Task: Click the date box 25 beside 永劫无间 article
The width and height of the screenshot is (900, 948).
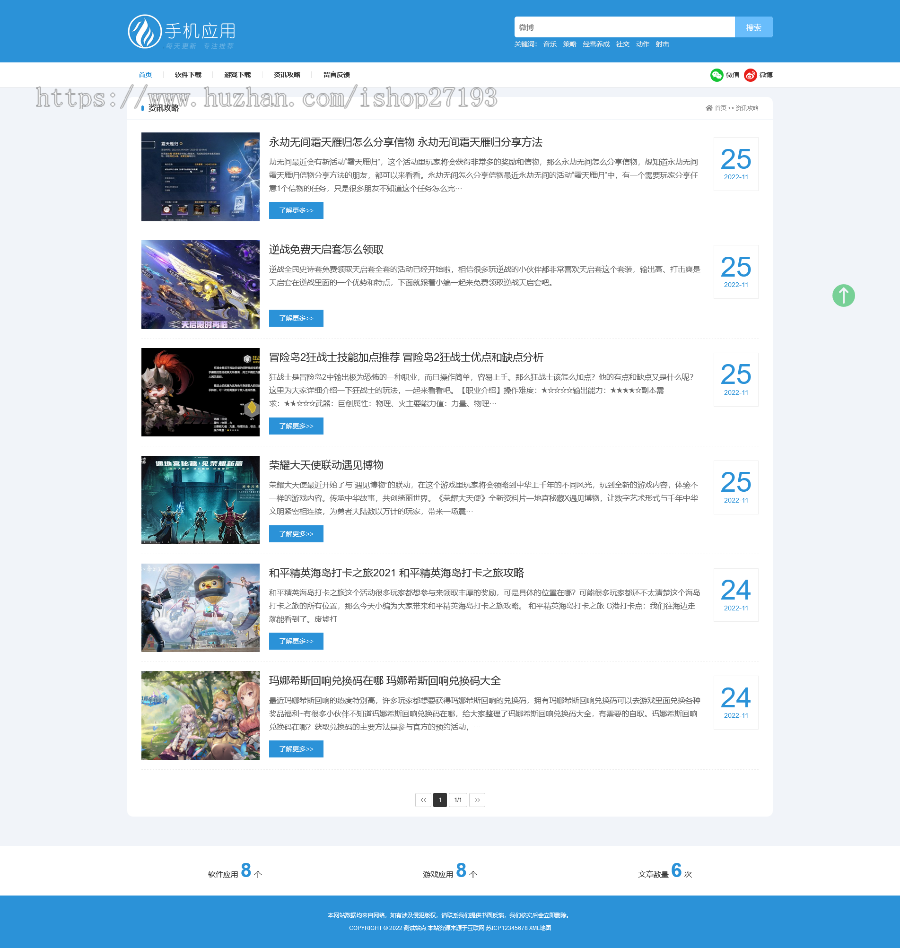Action: (736, 164)
